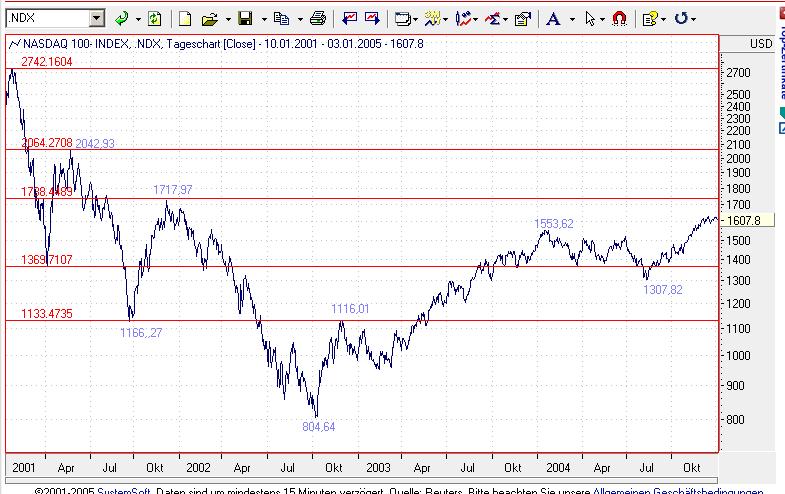Expand window layout dropdown arrow
The image size is (785, 494).
[x=416, y=20]
